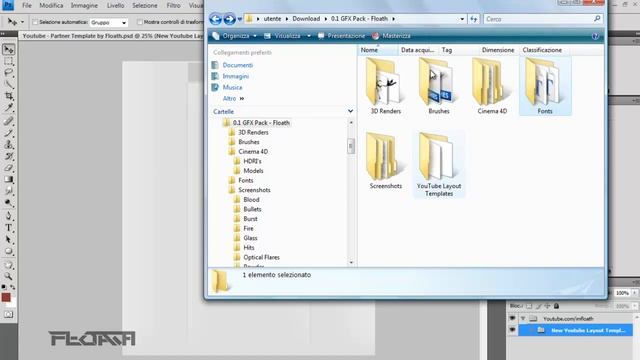Image resolution: width=640 pixels, height=360 pixels.
Task: Click the Explorer Back navigation button
Action: (x=216, y=19)
